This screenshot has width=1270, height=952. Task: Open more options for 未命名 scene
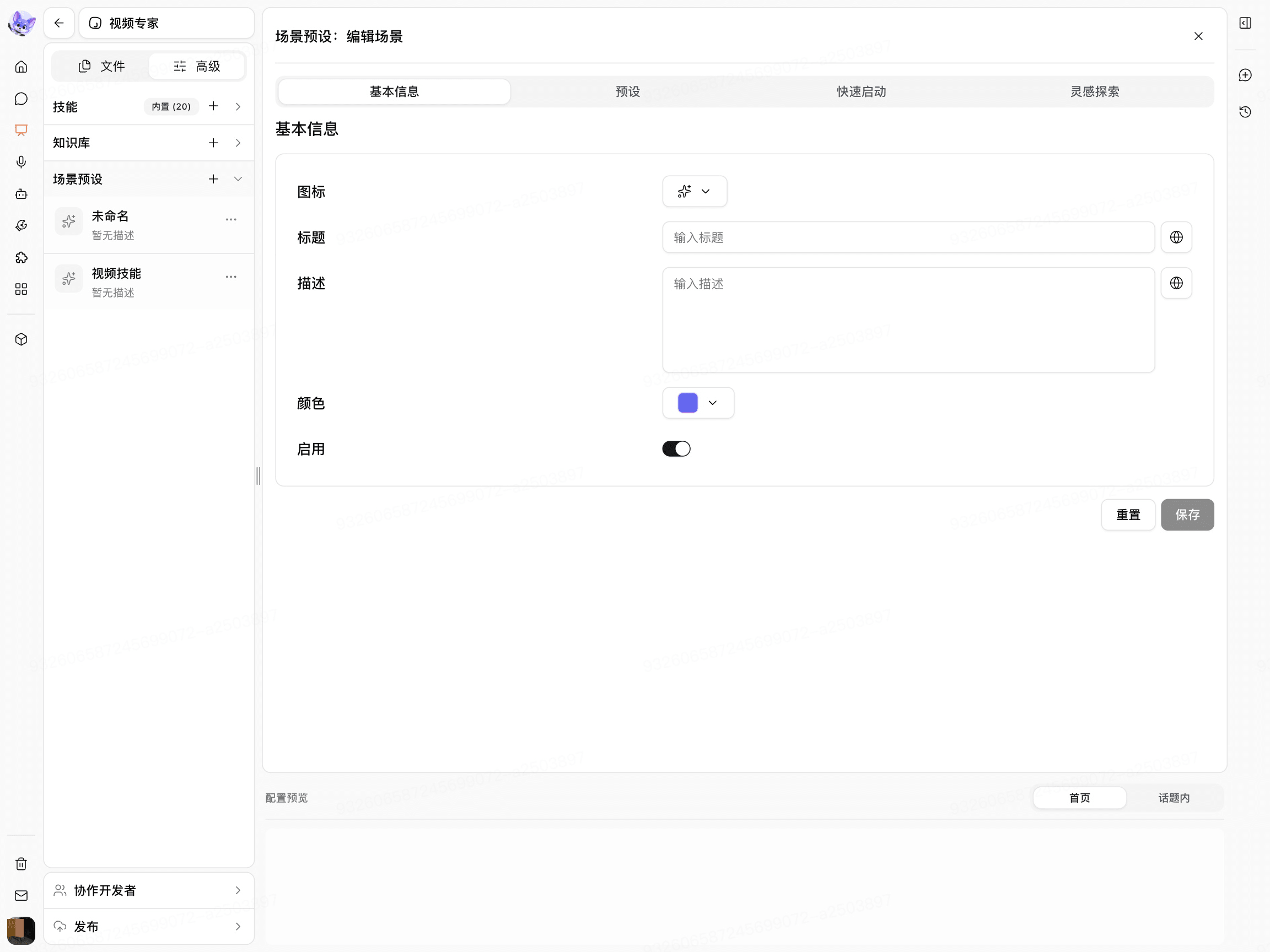coord(232,220)
